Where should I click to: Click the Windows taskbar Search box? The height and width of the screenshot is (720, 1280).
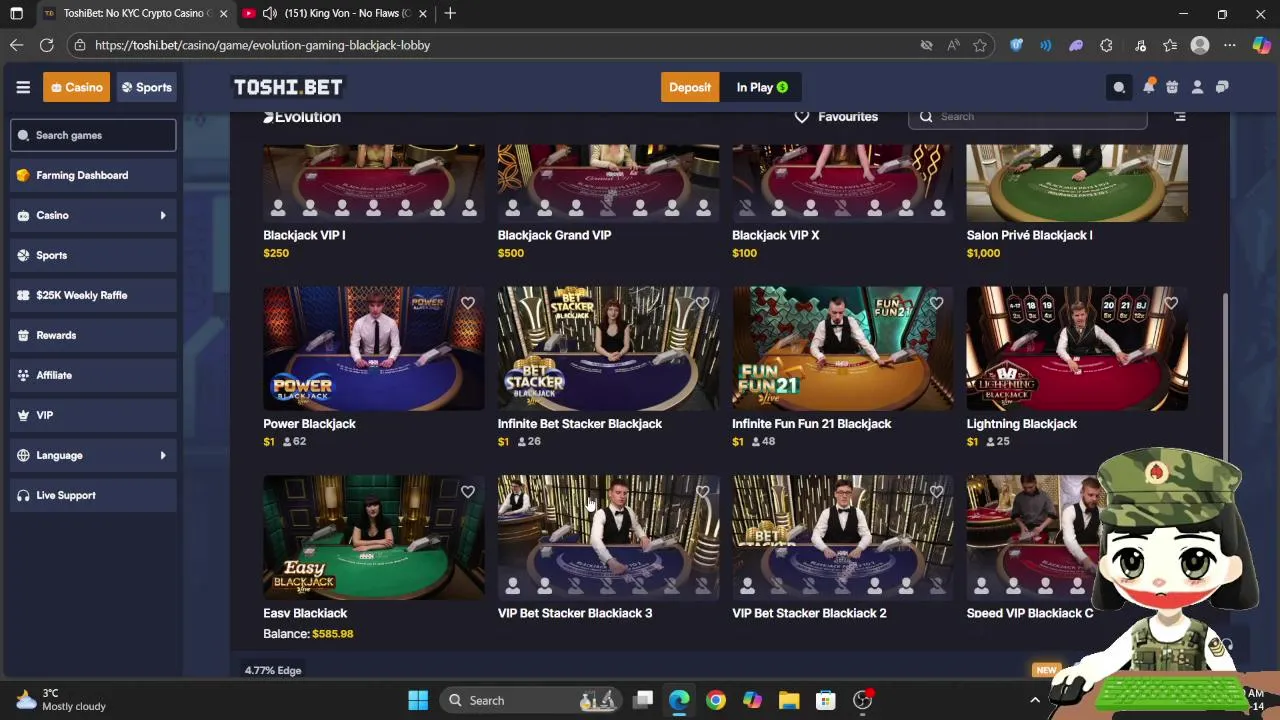point(532,700)
